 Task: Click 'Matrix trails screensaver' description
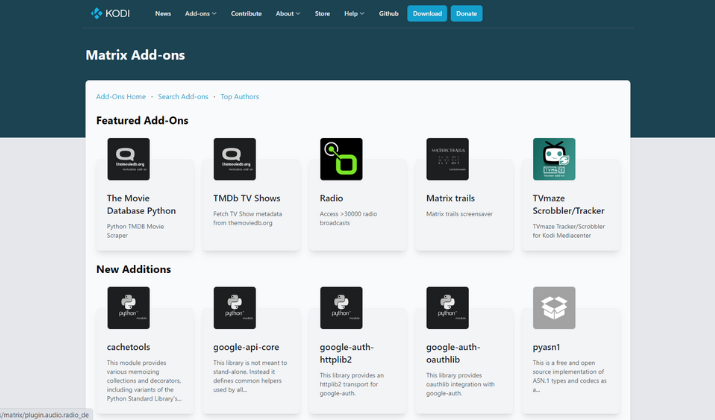pyautogui.click(x=459, y=214)
